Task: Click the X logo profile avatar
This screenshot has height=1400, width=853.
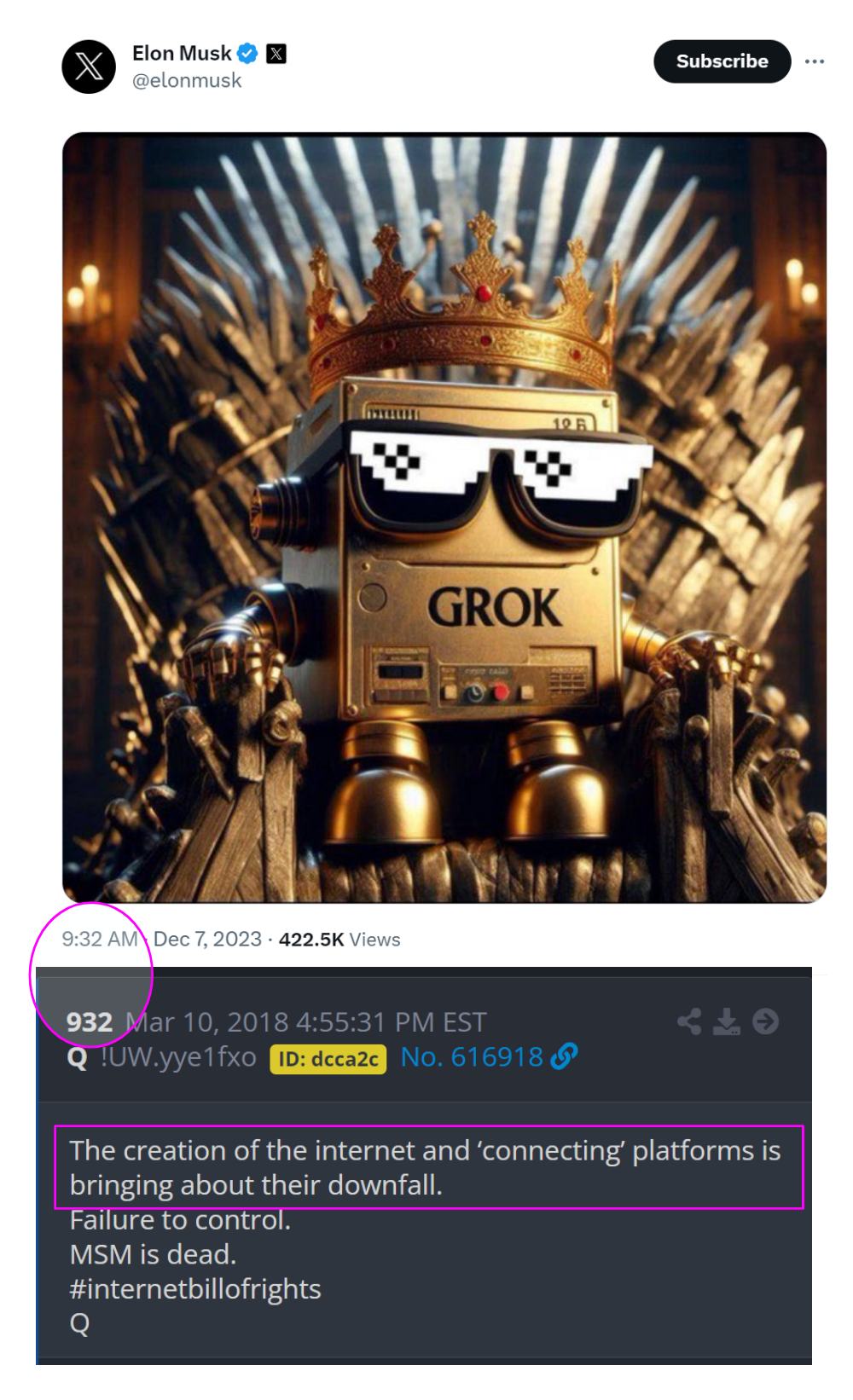Action: pyautogui.click(x=89, y=67)
